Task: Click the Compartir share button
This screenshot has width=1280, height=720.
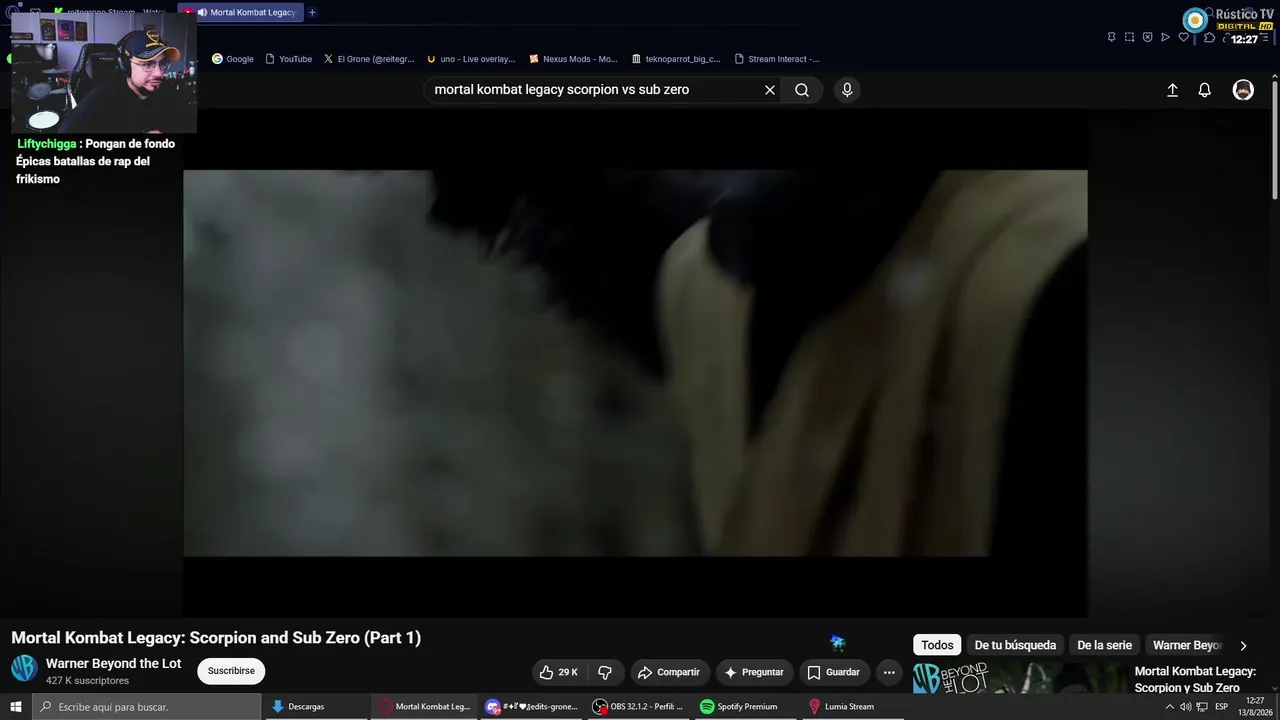Action: [669, 672]
